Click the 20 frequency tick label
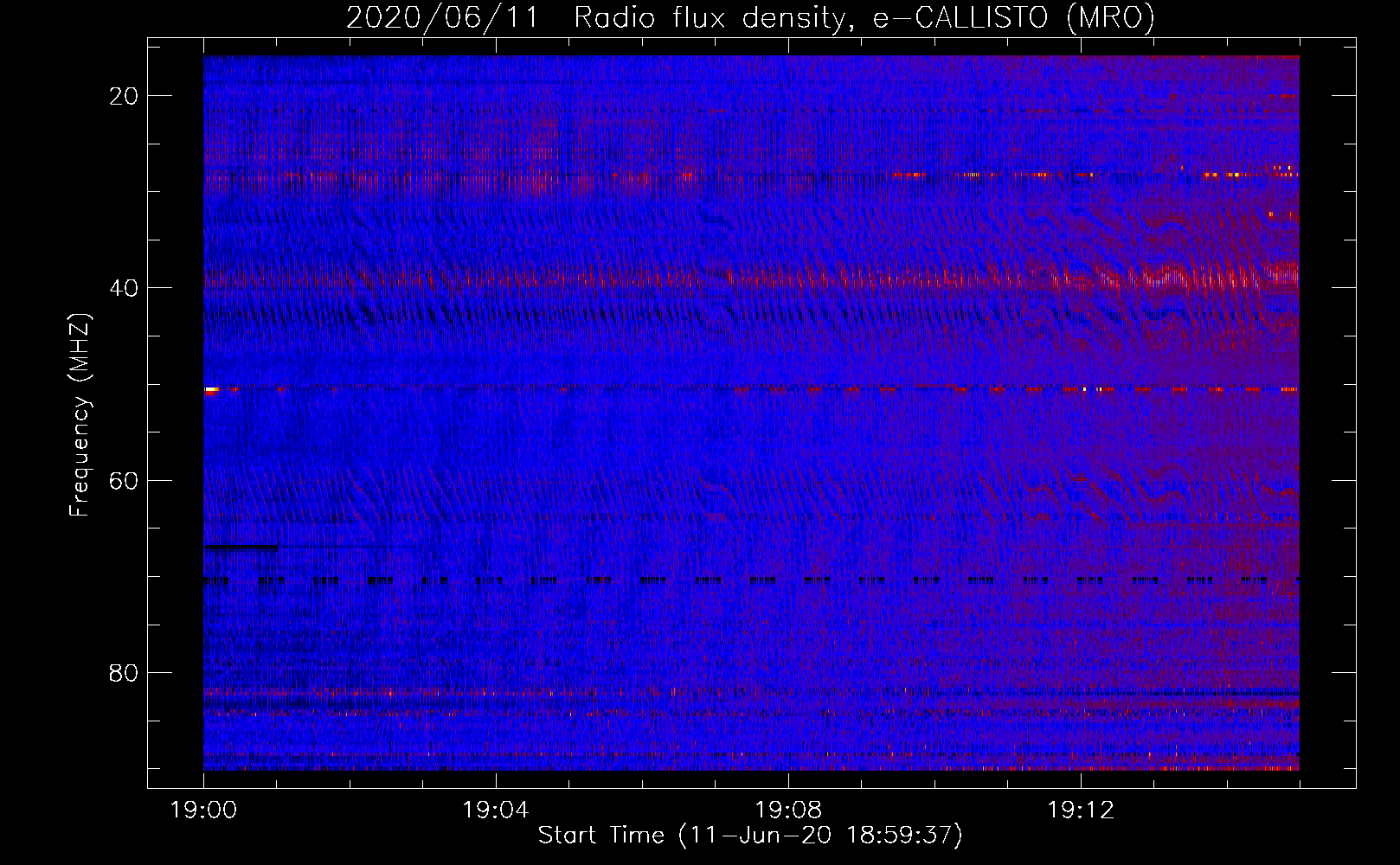 click(124, 96)
